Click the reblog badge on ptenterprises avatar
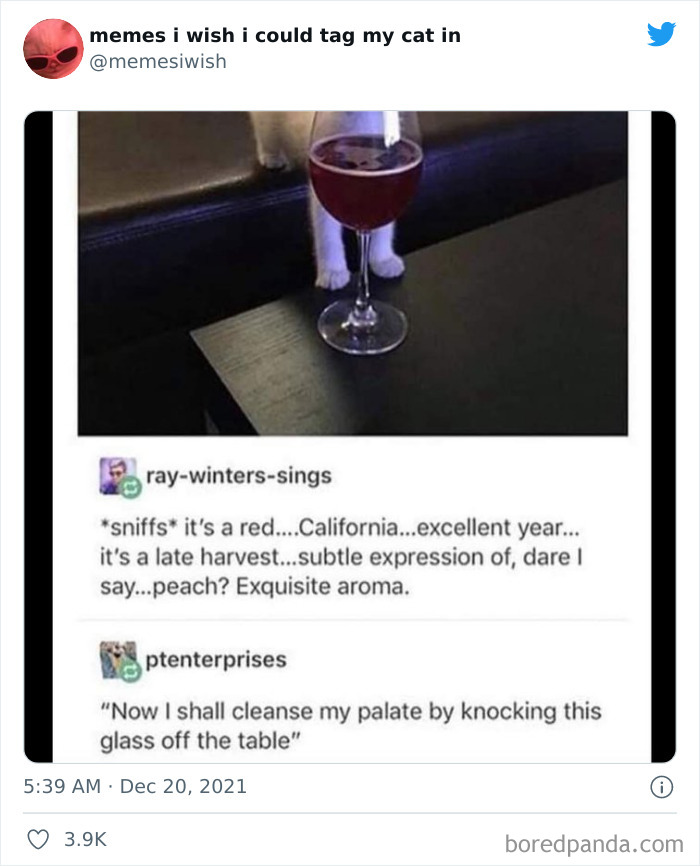This screenshot has height=866, width=700. 131,672
